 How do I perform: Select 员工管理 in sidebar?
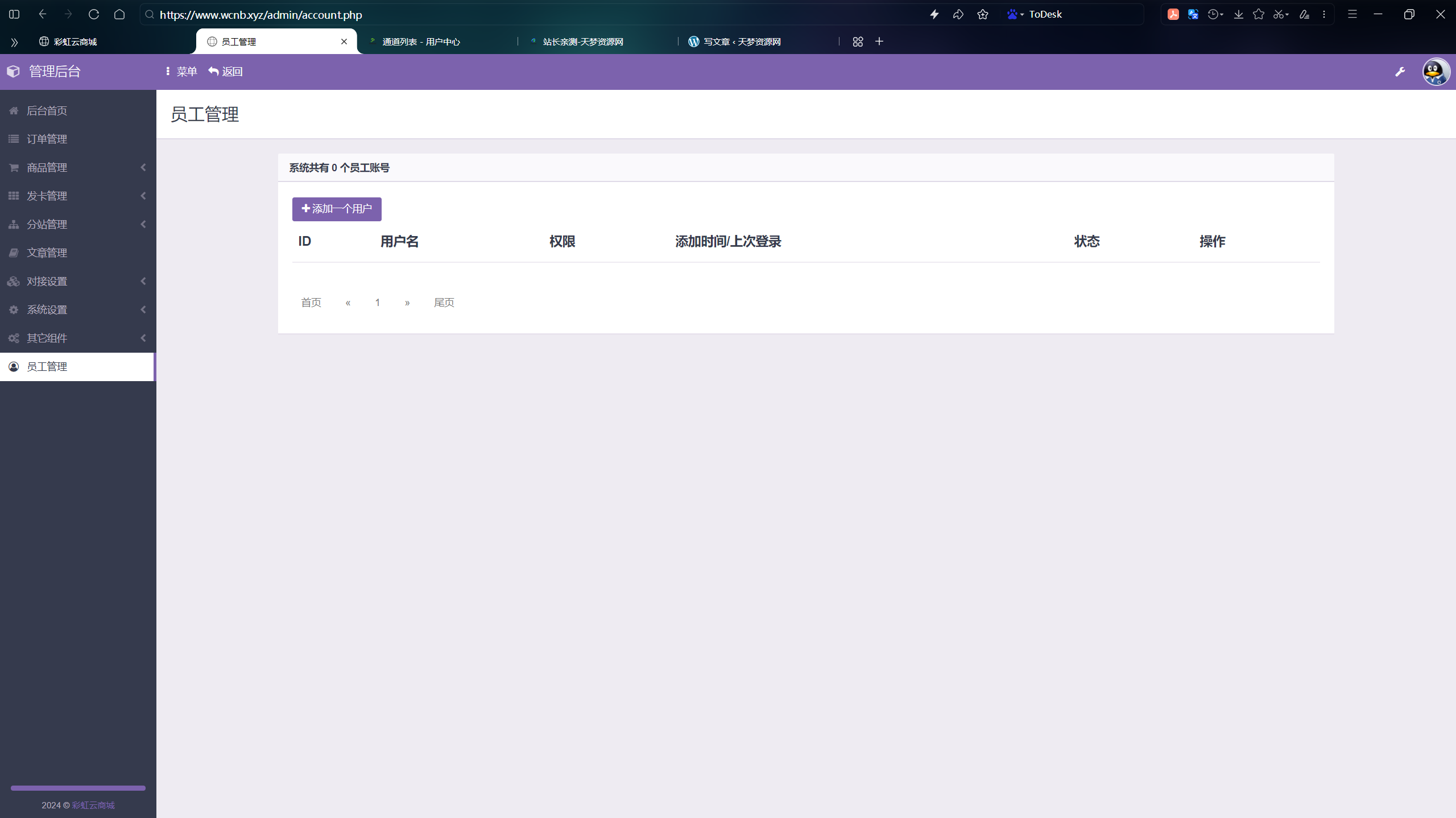tap(78, 366)
